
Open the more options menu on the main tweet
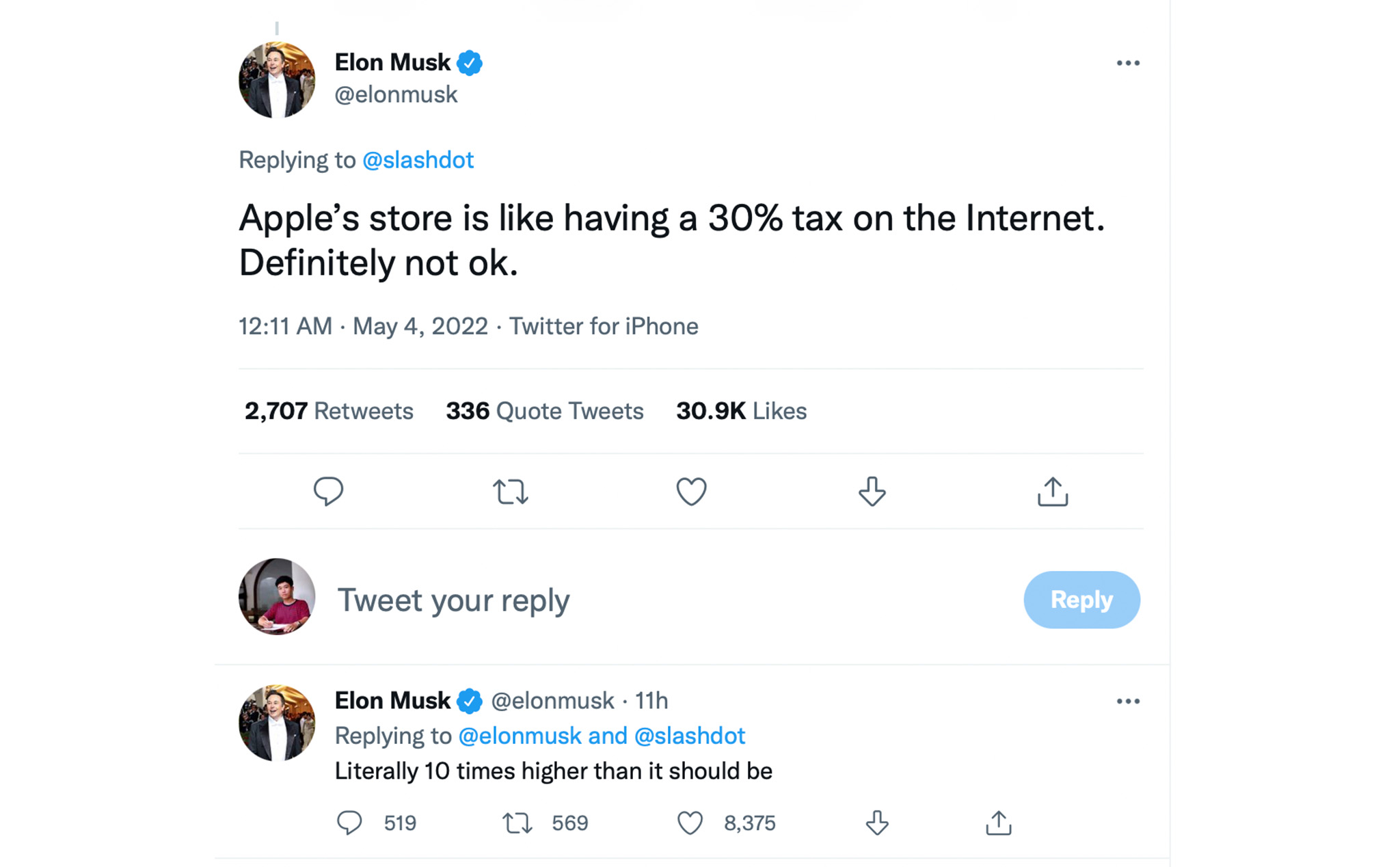1129,62
